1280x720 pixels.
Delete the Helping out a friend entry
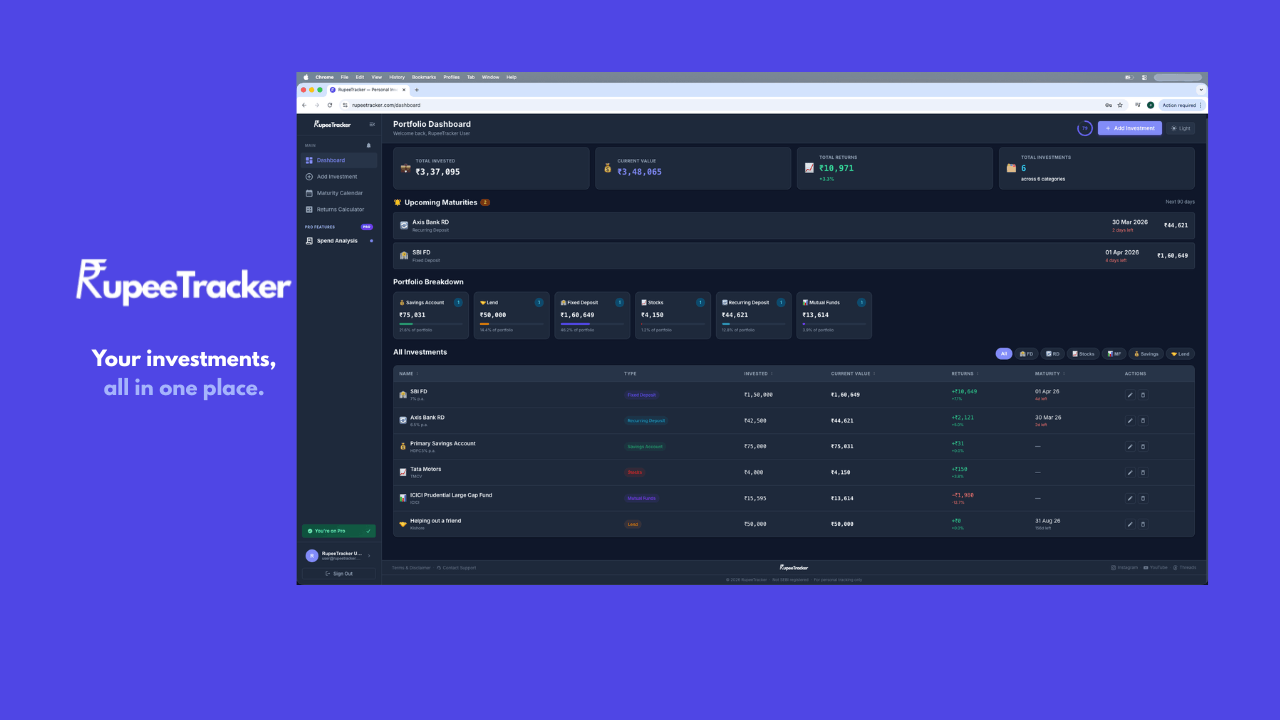(x=1143, y=524)
